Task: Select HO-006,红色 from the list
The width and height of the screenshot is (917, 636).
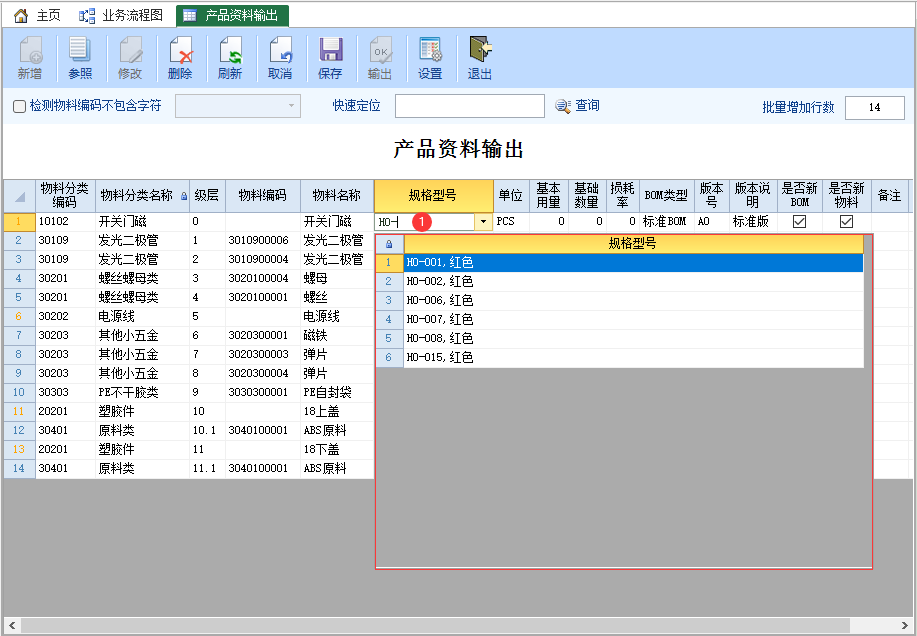Action: 633,300
